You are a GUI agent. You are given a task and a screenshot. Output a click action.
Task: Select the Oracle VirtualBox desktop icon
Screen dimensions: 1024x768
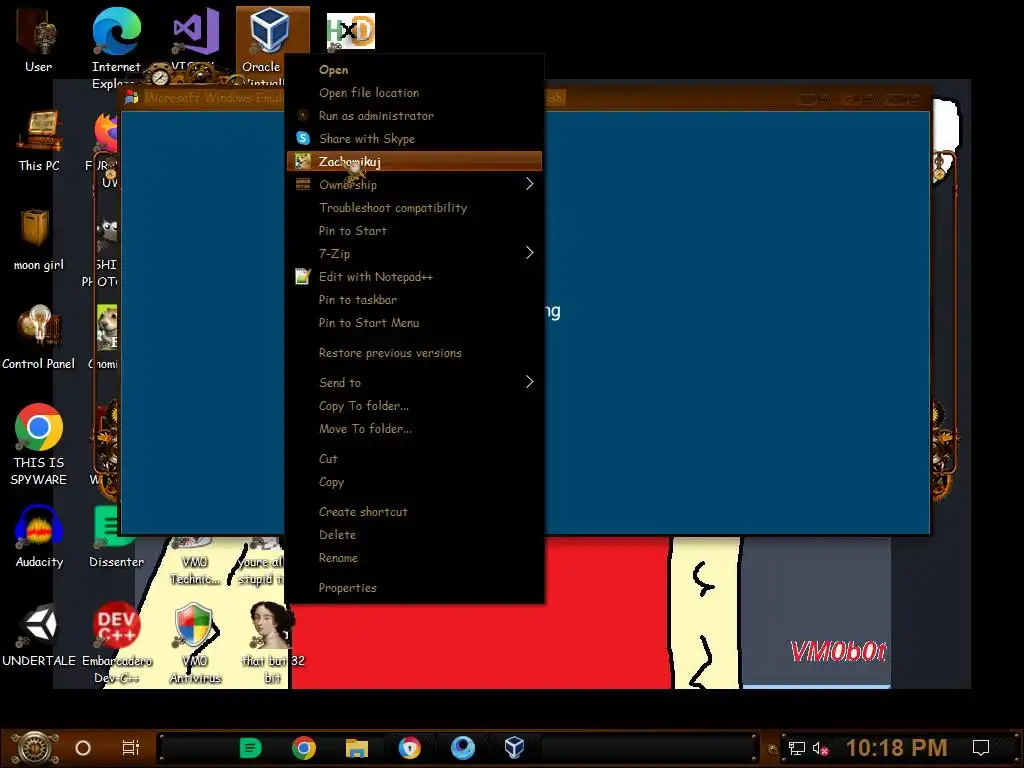[x=270, y=46]
